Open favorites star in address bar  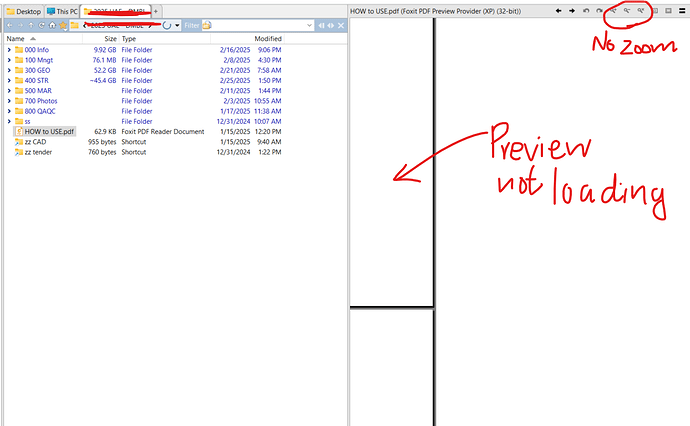[x=63, y=26]
